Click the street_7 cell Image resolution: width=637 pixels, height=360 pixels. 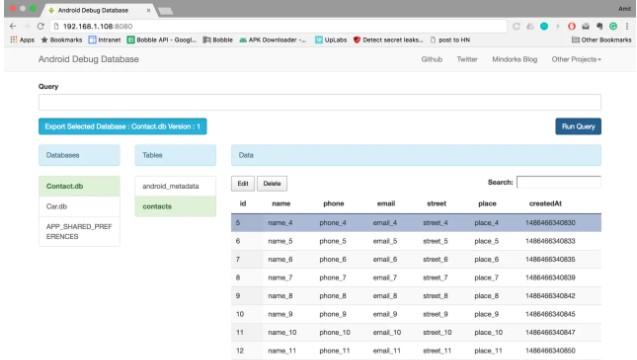pyautogui.click(x=435, y=278)
